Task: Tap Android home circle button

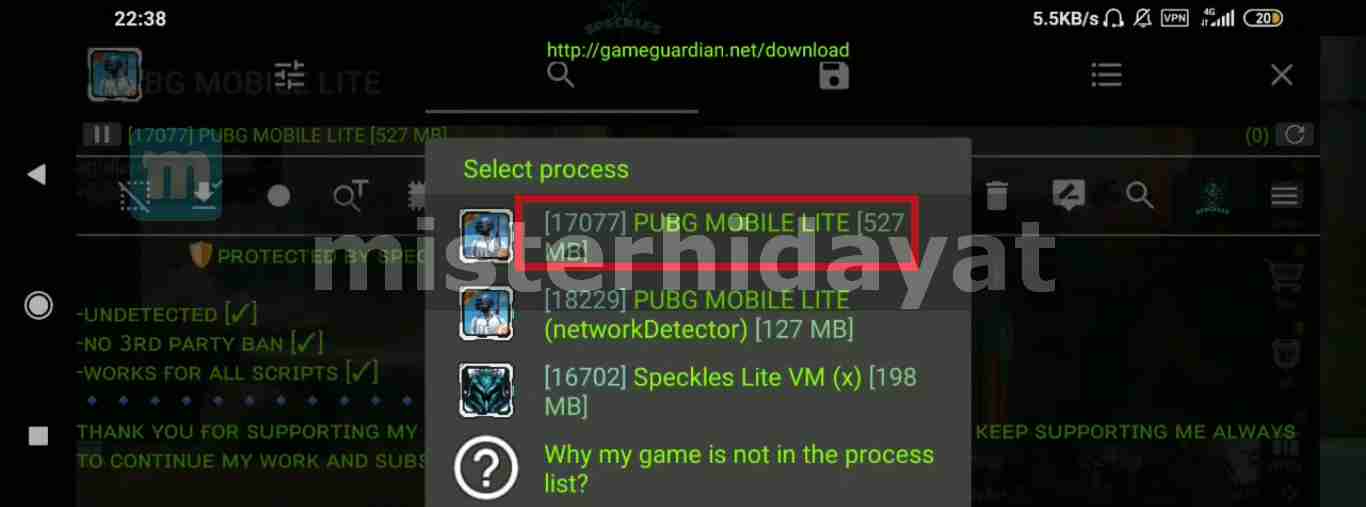Action: click(x=38, y=306)
